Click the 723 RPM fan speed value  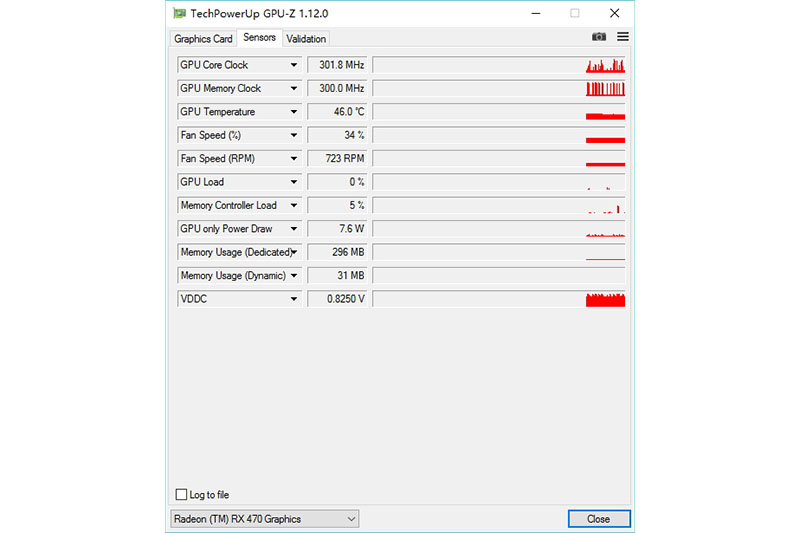pyautogui.click(x=337, y=159)
